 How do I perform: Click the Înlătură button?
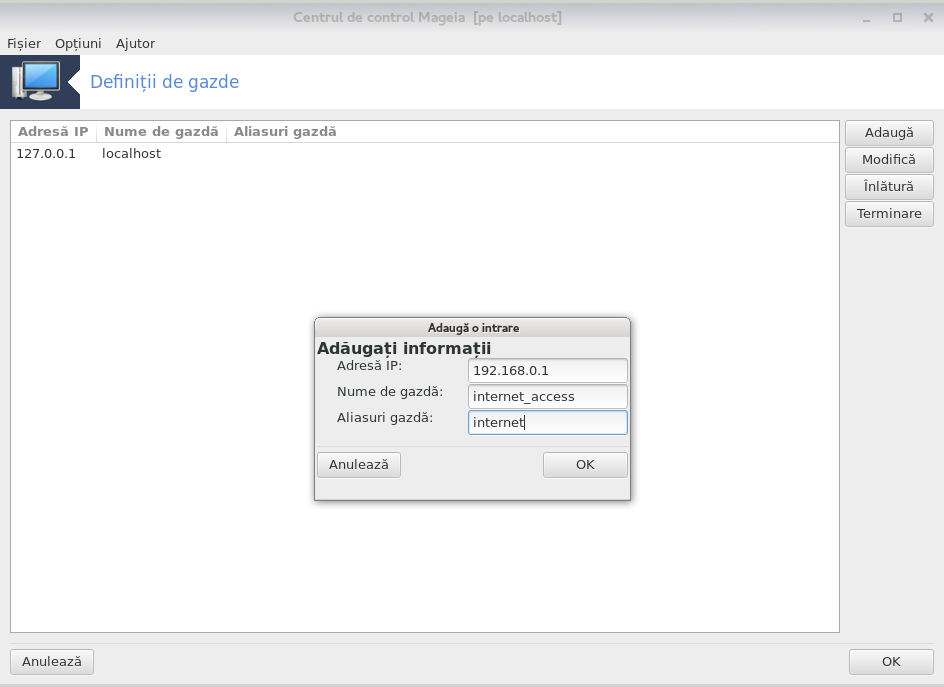[x=889, y=187]
